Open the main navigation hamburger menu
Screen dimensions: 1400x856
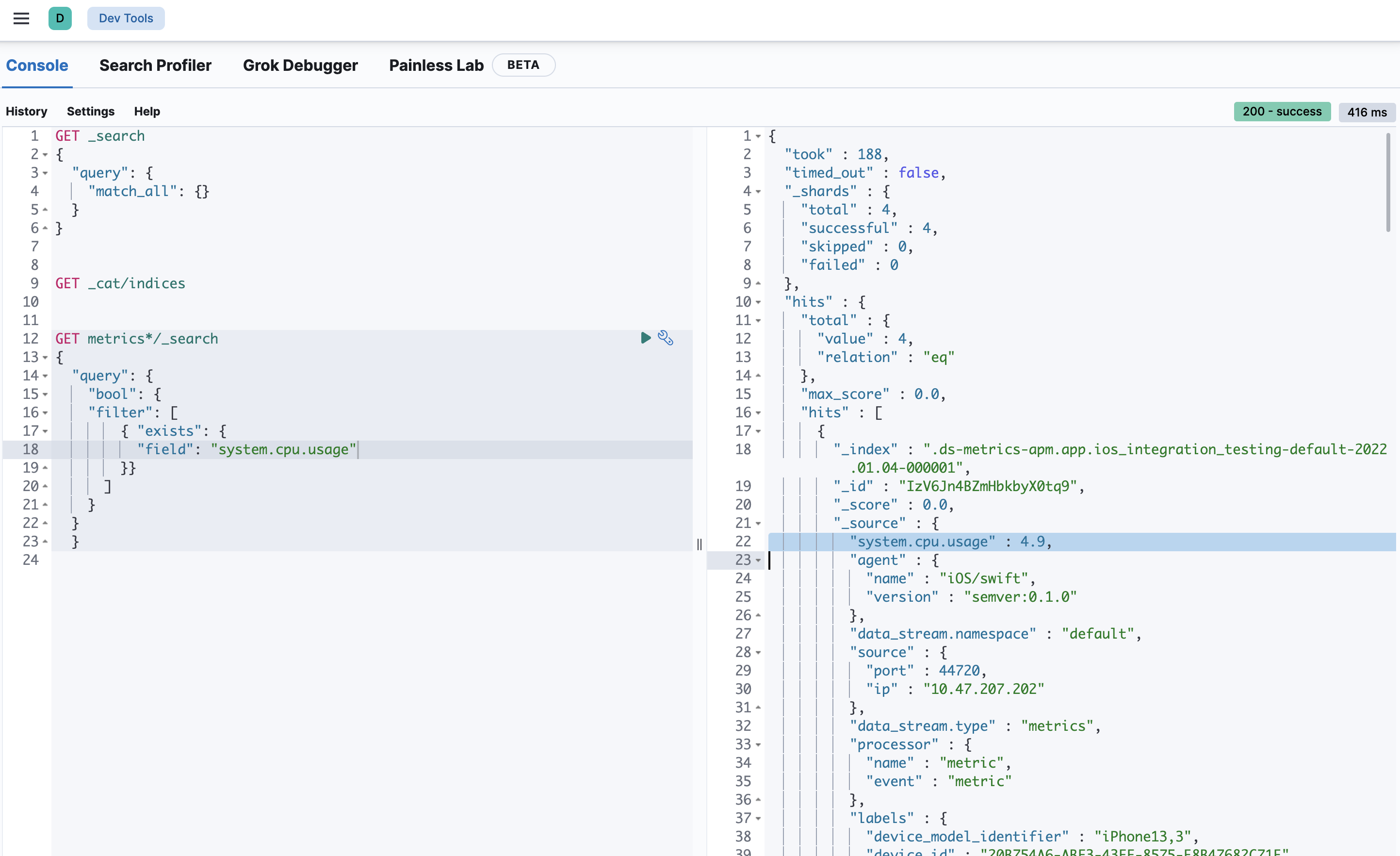pyautogui.click(x=21, y=18)
